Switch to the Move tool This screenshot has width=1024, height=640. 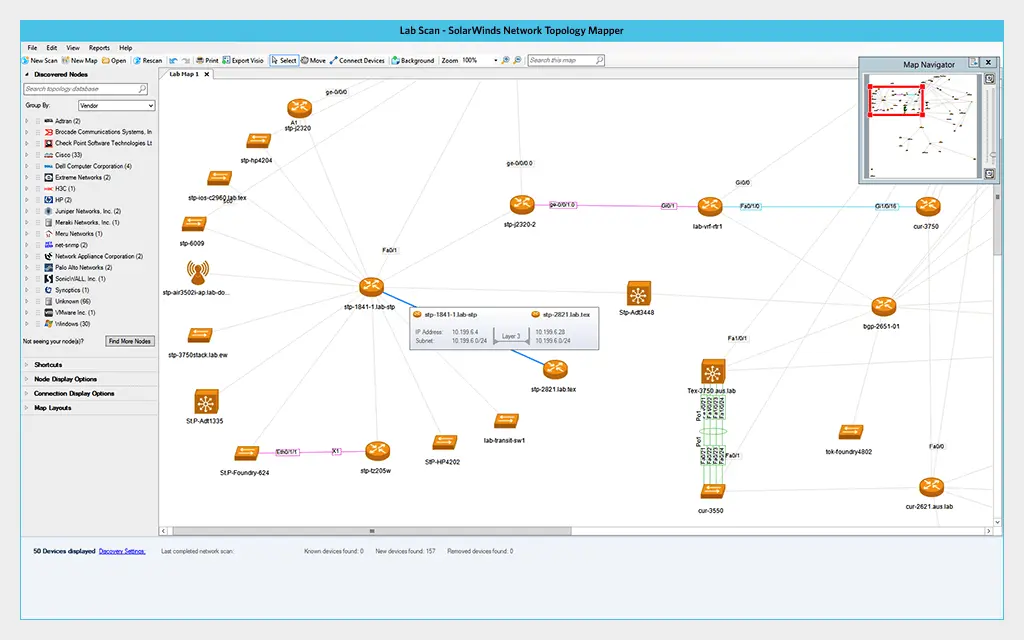coord(313,59)
